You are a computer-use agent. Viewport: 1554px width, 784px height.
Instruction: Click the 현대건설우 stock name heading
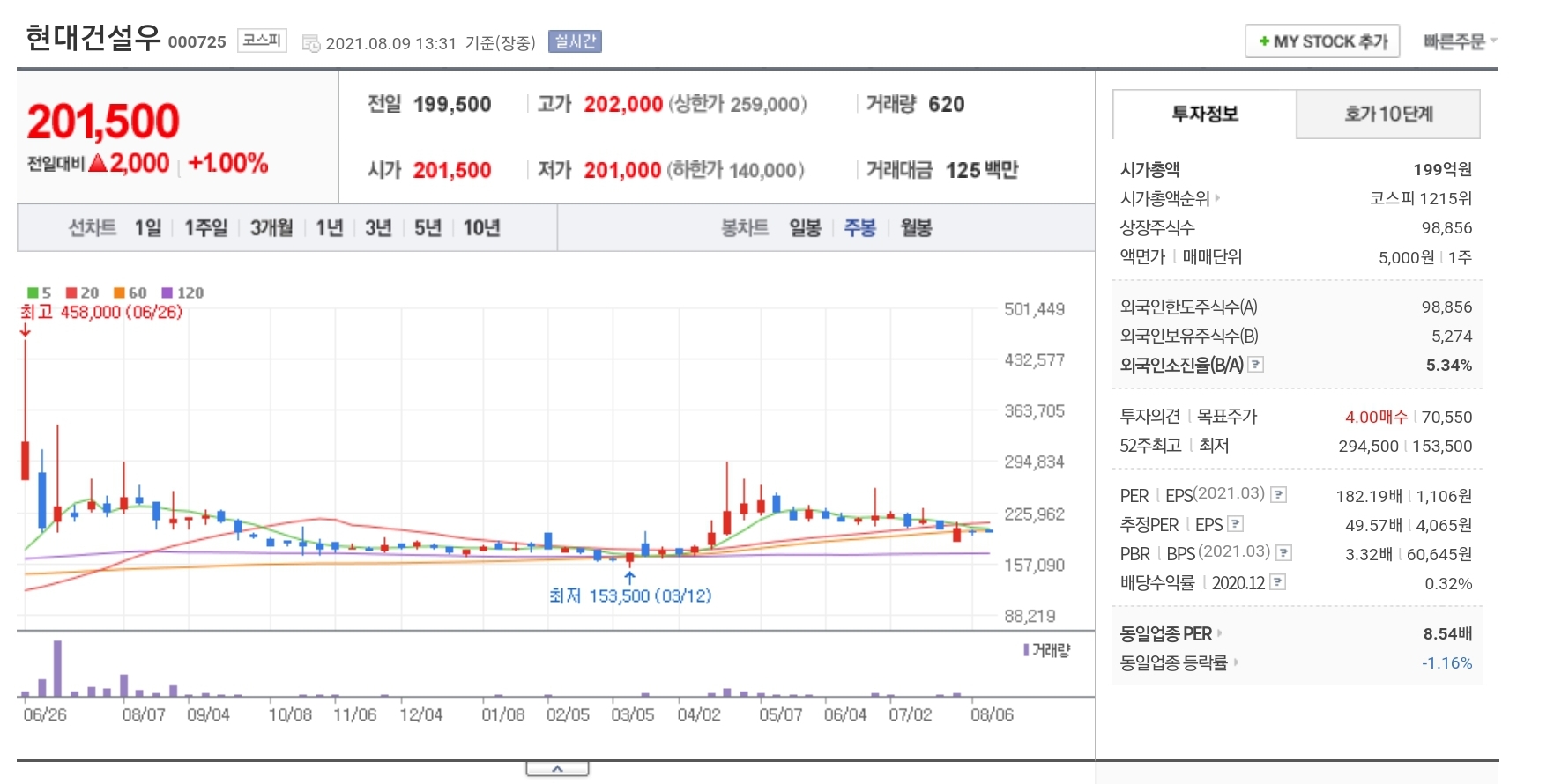click(93, 38)
